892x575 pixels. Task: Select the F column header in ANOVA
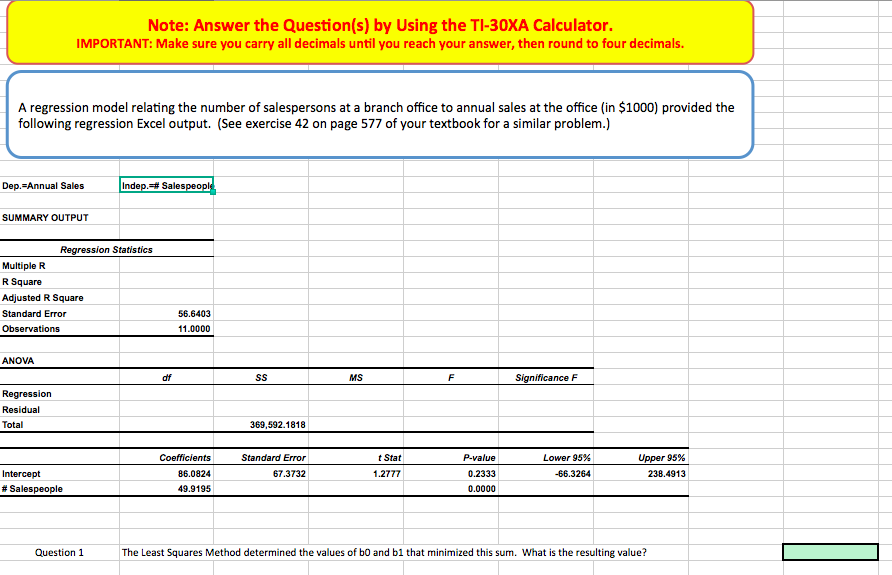click(x=451, y=378)
